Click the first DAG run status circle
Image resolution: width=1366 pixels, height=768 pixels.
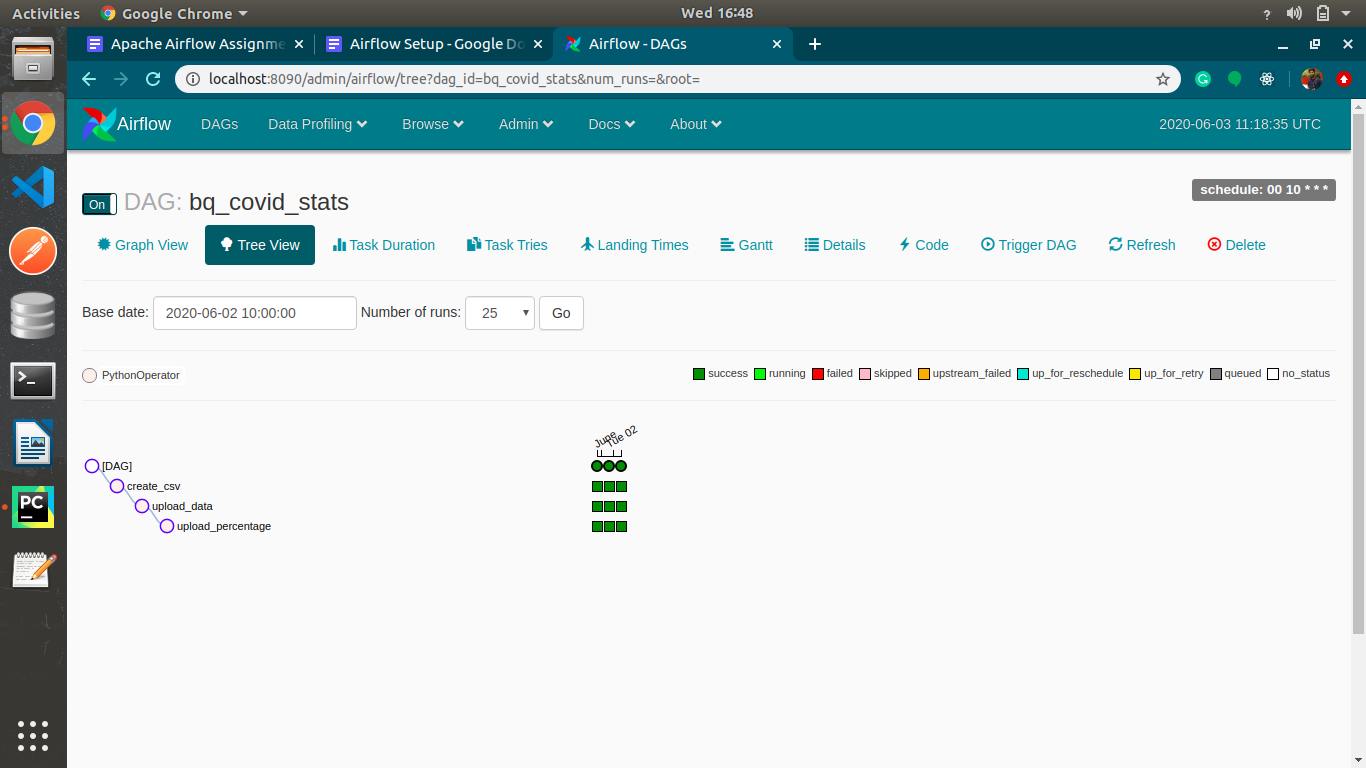click(x=597, y=466)
